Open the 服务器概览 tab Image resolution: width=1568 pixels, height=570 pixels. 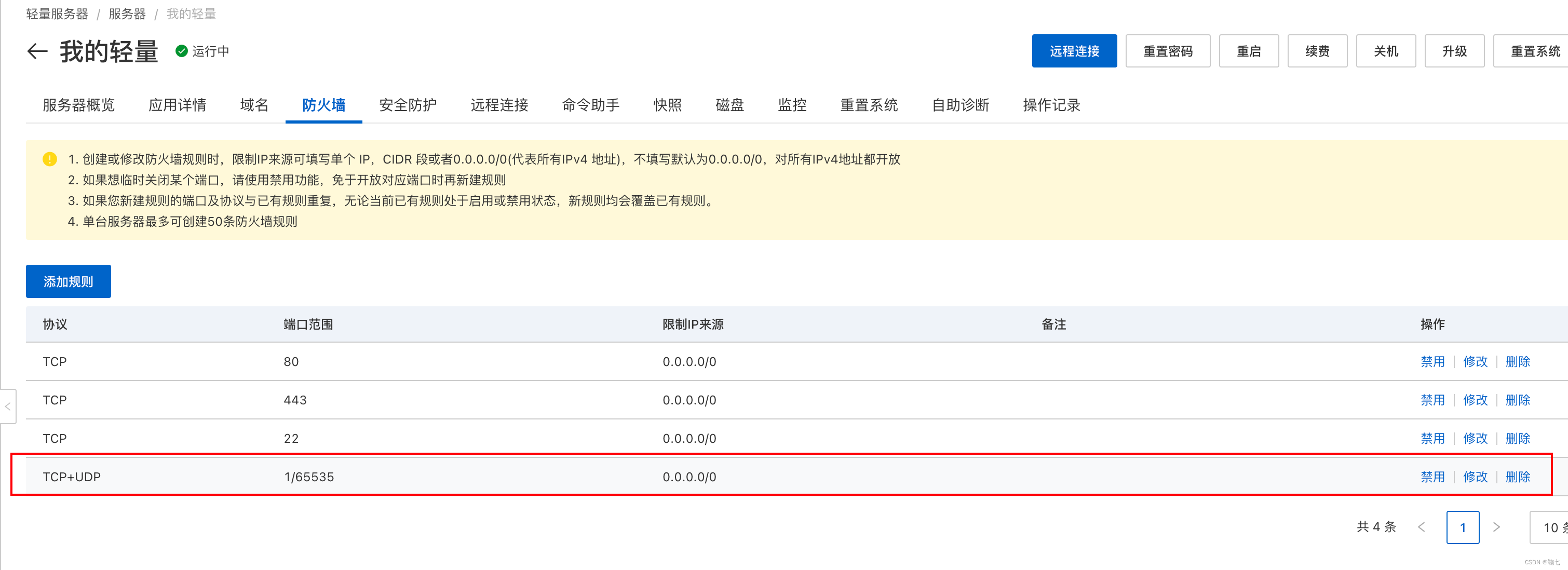coord(78,105)
